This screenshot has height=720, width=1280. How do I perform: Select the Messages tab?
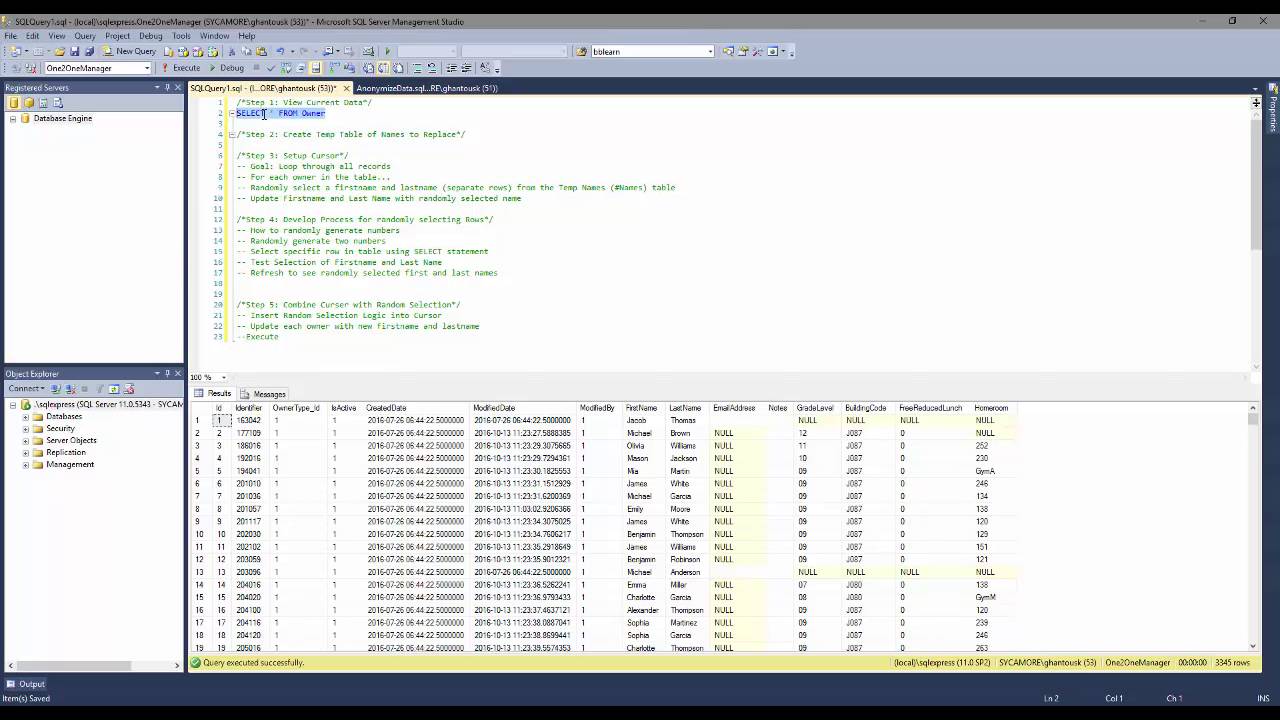point(264,394)
